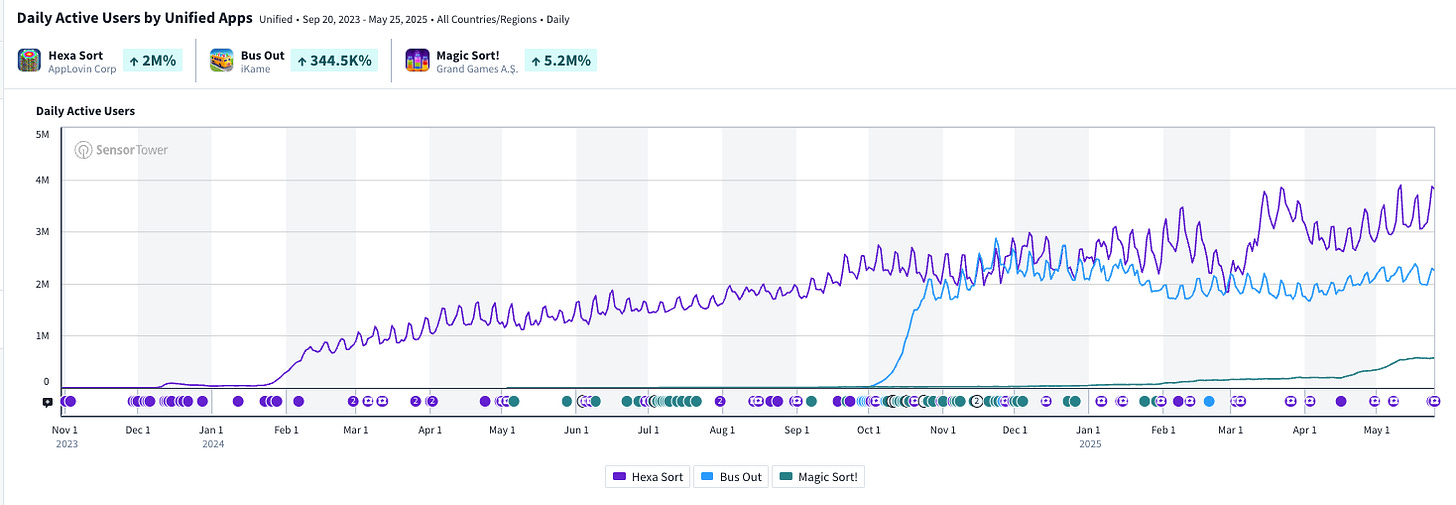The image size is (1456, 505).
Task: Click the date range 'Sep 20, 2023 - May 25, 2025'
Action: pyautogui.click(x=367, y=19)
